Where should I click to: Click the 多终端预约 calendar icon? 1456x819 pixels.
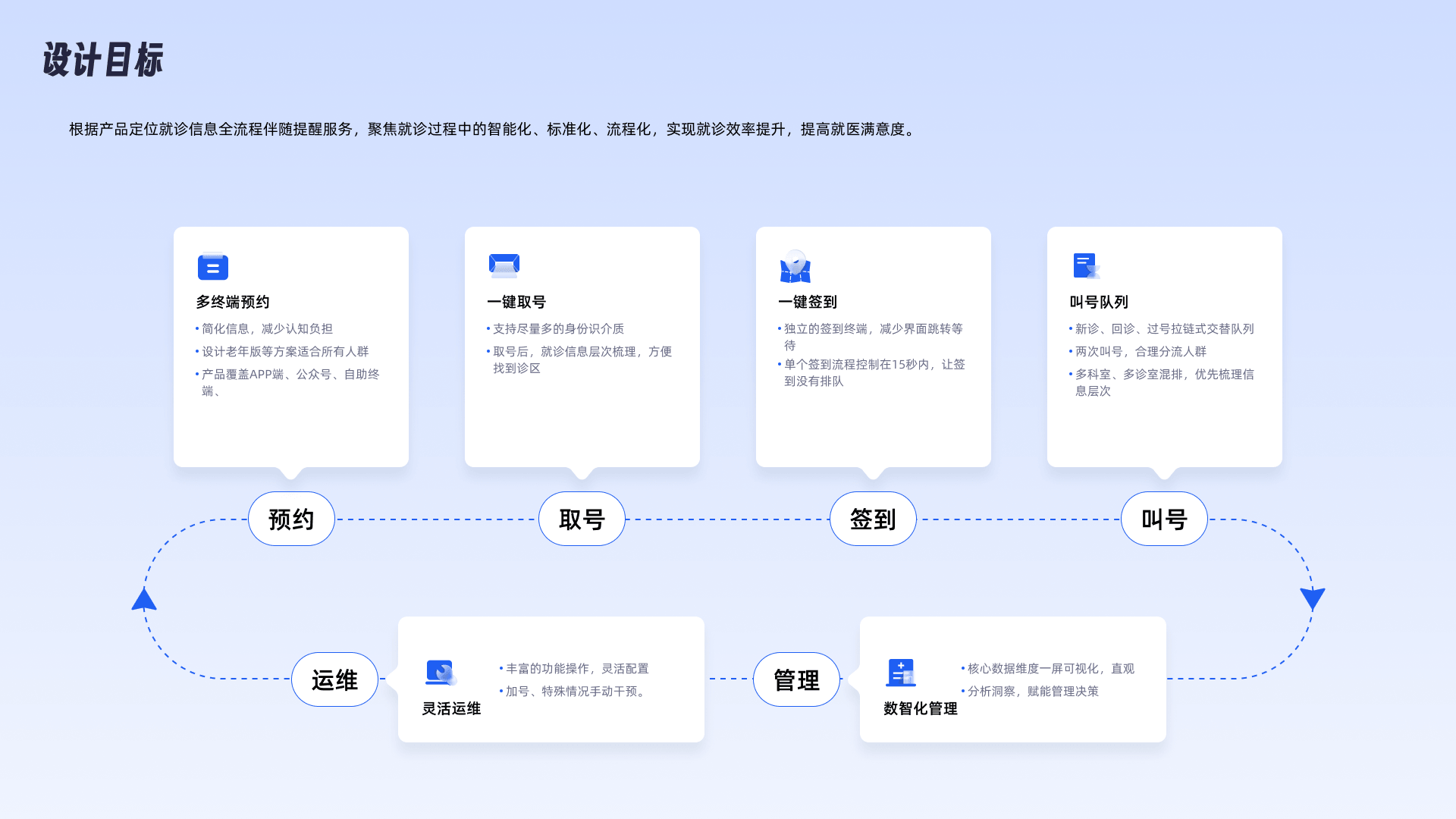pos(212,266)
